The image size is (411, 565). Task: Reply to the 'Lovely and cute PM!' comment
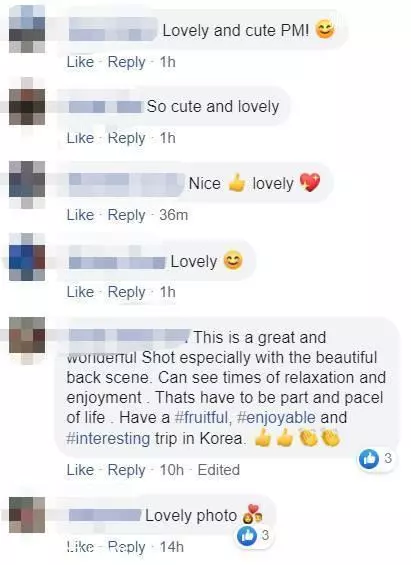(126, 62)
